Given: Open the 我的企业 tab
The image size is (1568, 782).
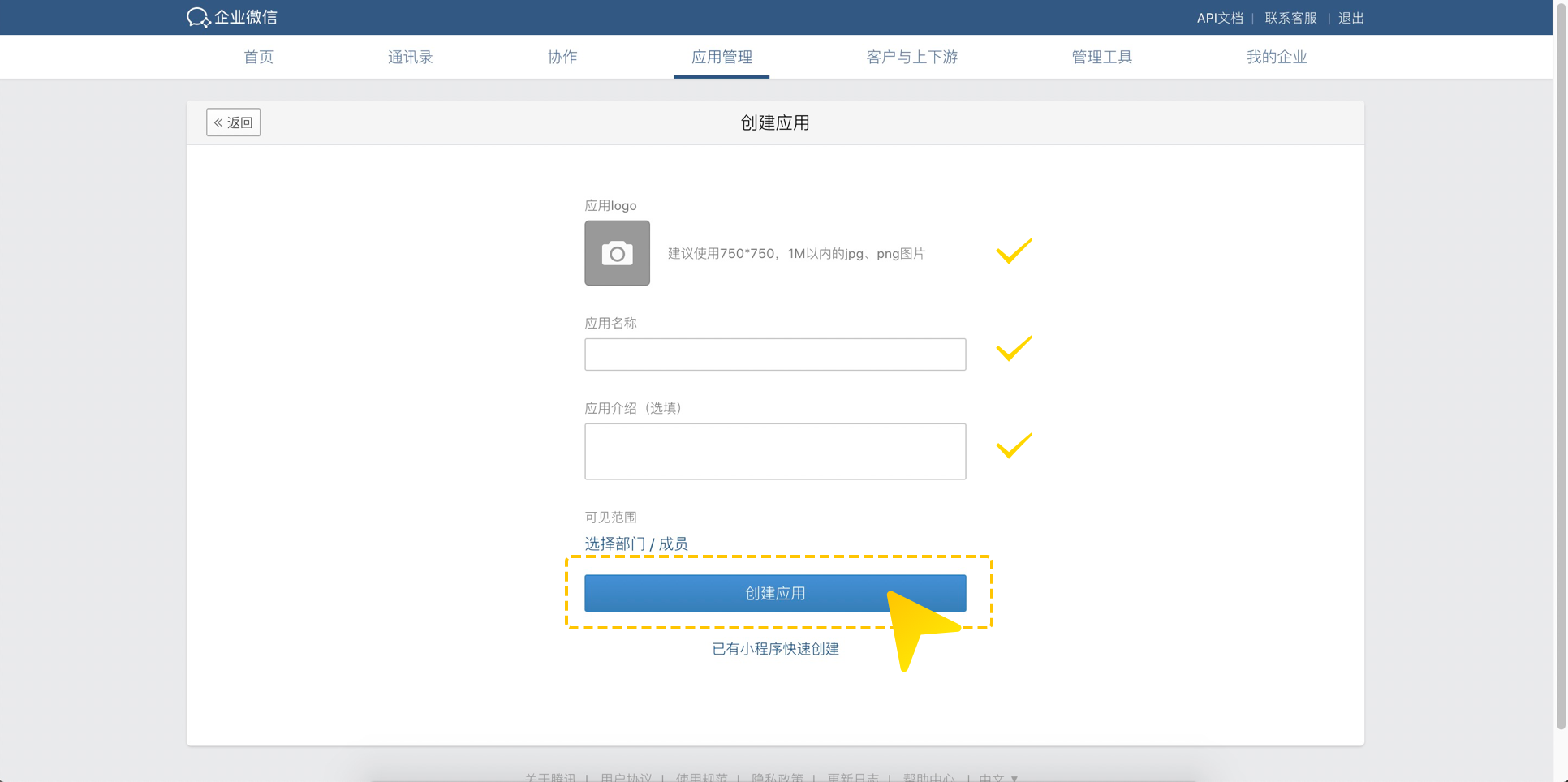Looking at the screenshot, I should pos(1276,57).
